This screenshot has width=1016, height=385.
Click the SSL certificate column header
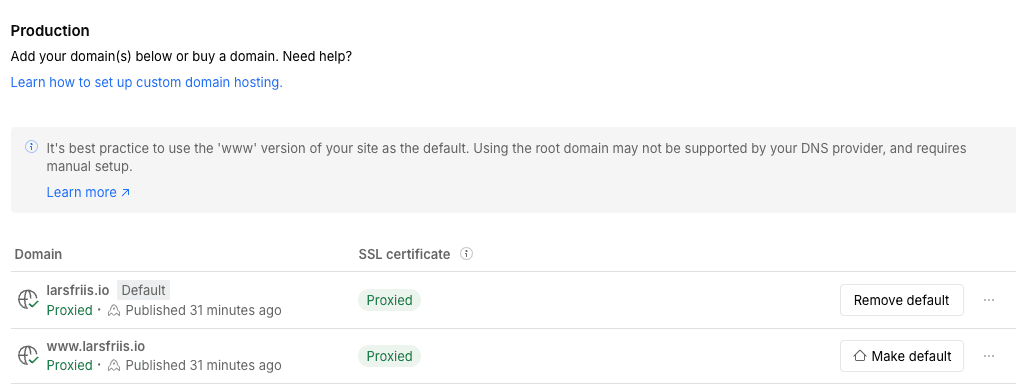point(404,254)
